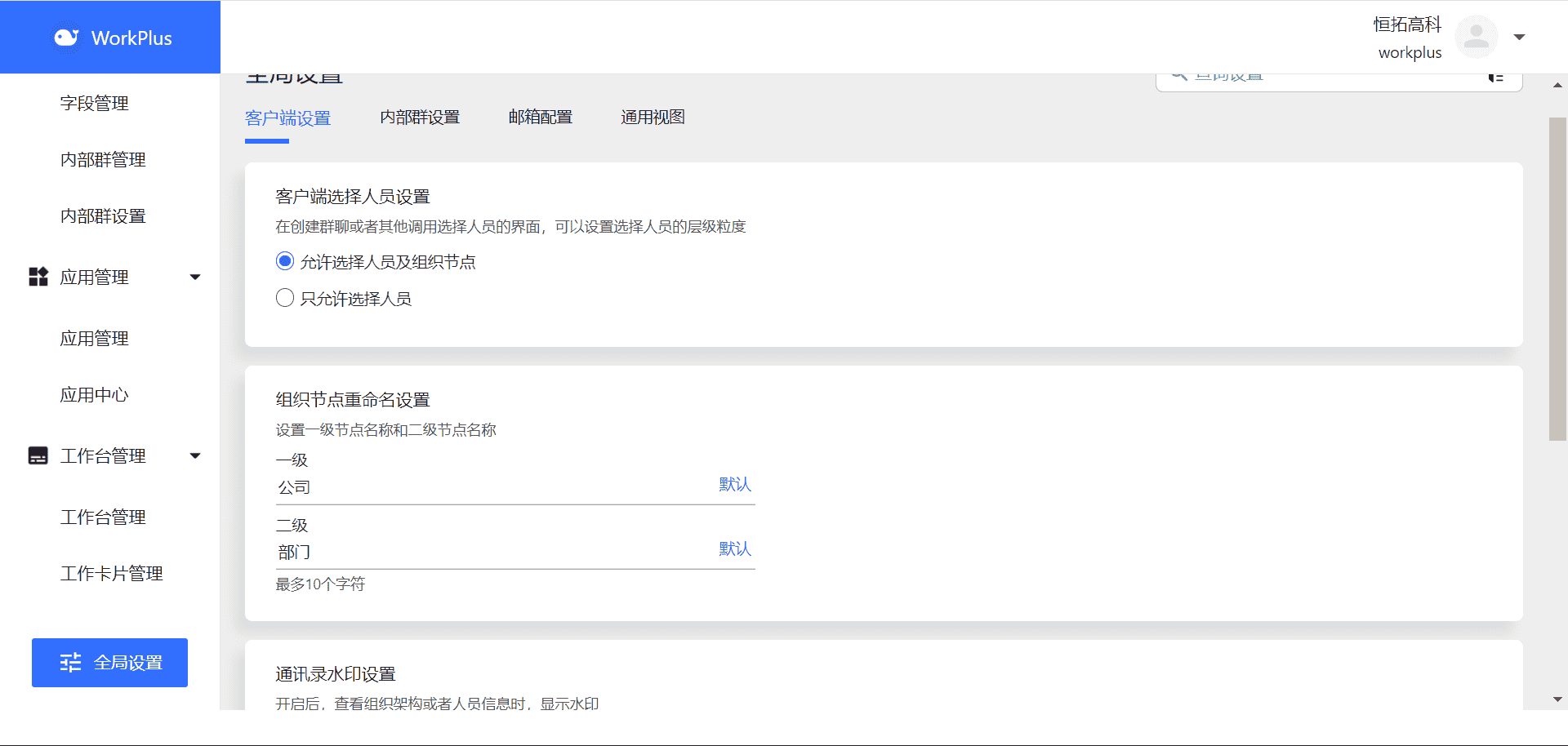Viewport: 1568px width, 746px height.
Task: Click the user avatar icon
Action: [1476, 37]
